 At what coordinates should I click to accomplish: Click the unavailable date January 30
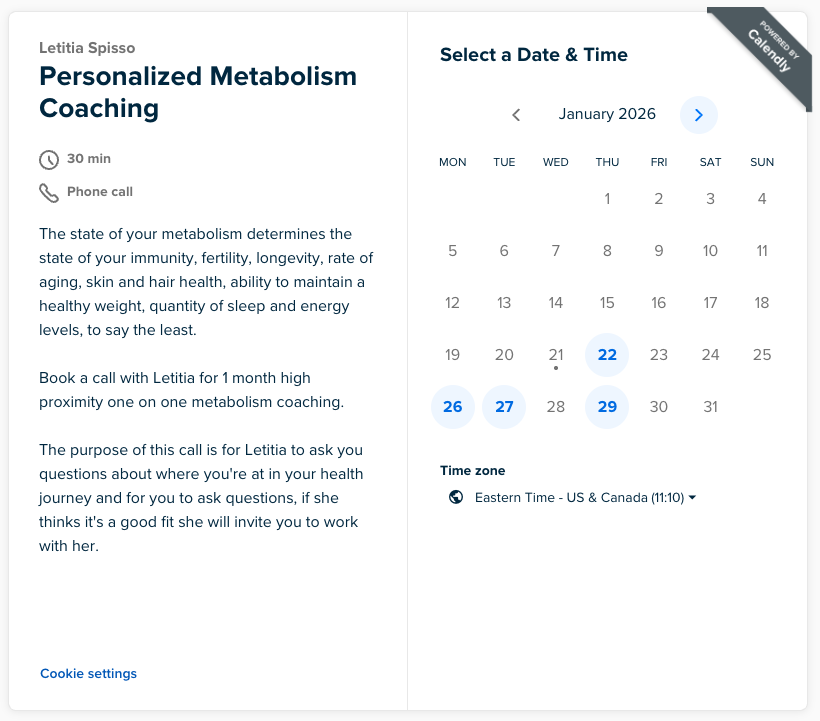tap(658, 407)
